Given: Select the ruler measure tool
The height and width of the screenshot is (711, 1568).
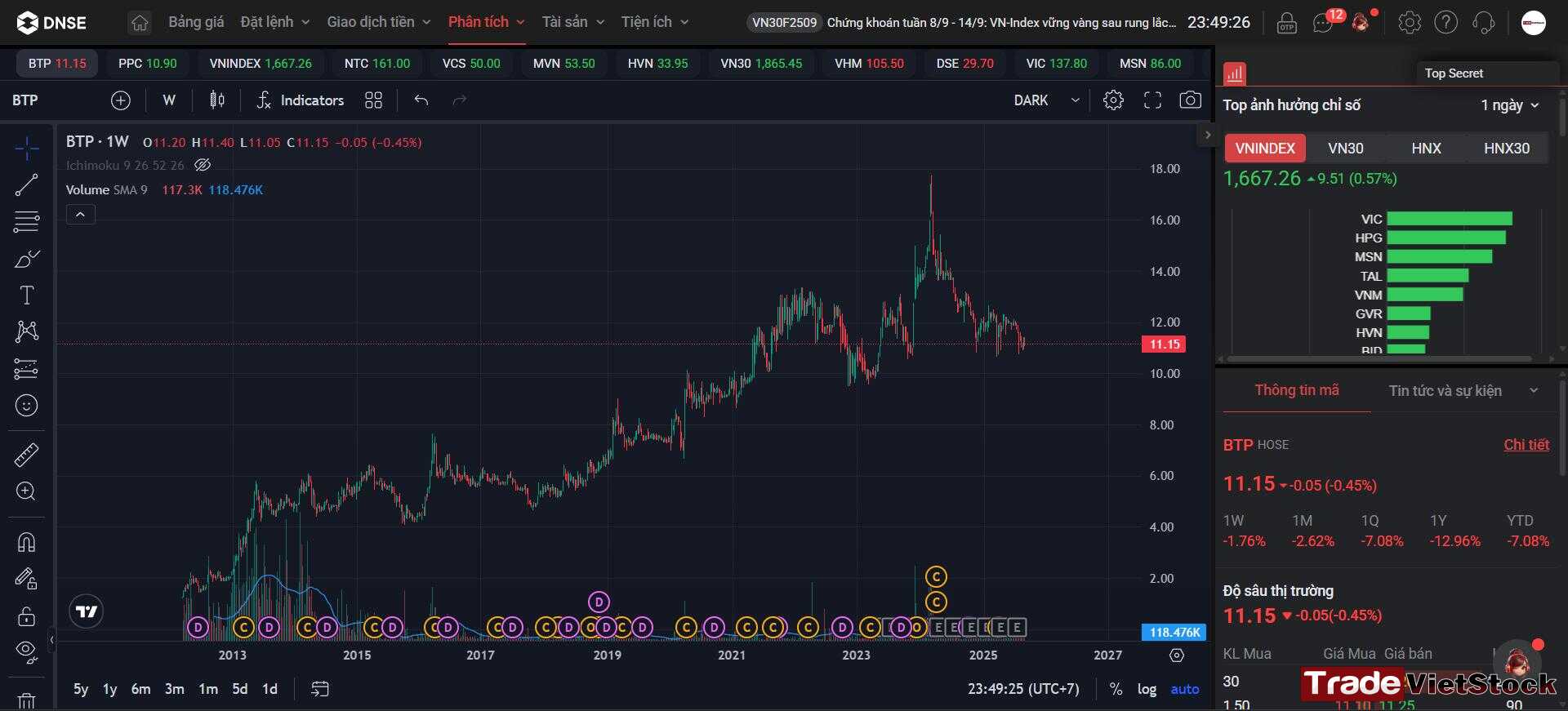Looking at the screenshot, I should (26, 455).
